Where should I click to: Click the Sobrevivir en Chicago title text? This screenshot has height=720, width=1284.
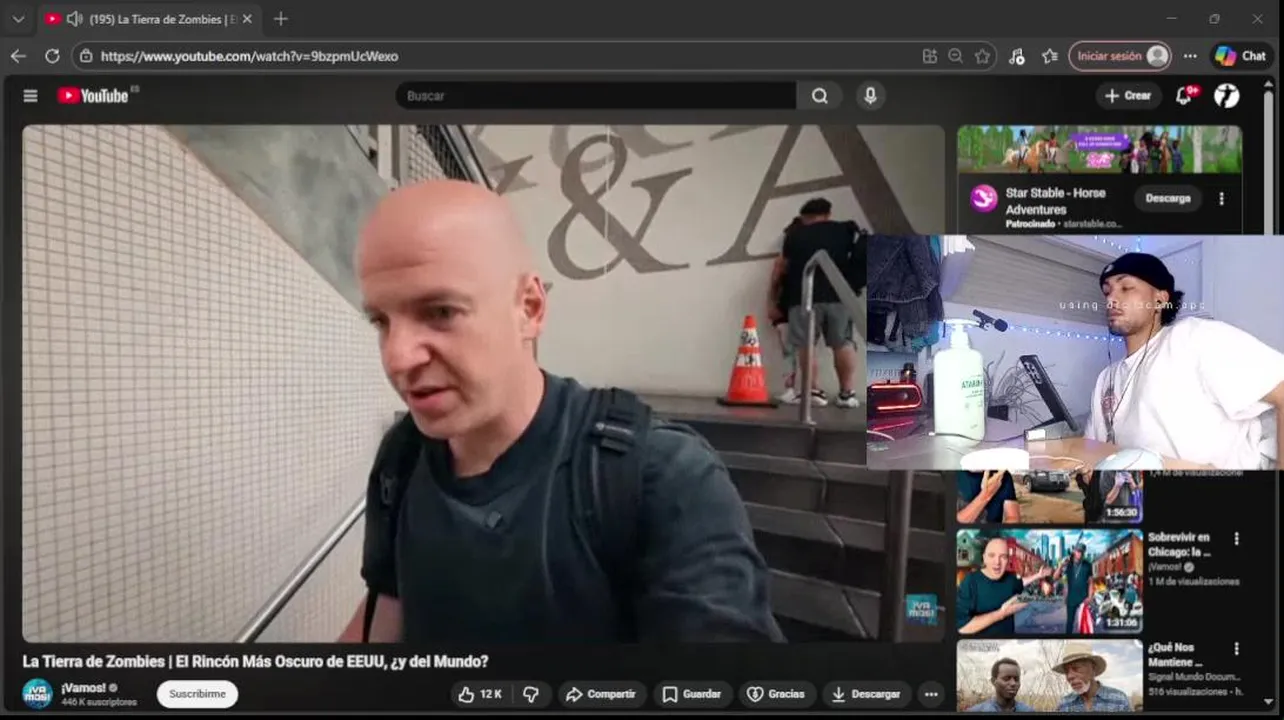pyautogui.click(x=1179, y=544)
